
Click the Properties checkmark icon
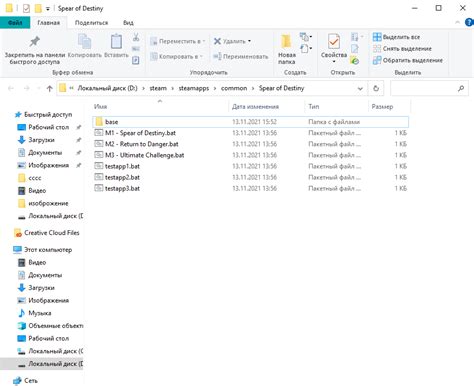coord(334,42)
